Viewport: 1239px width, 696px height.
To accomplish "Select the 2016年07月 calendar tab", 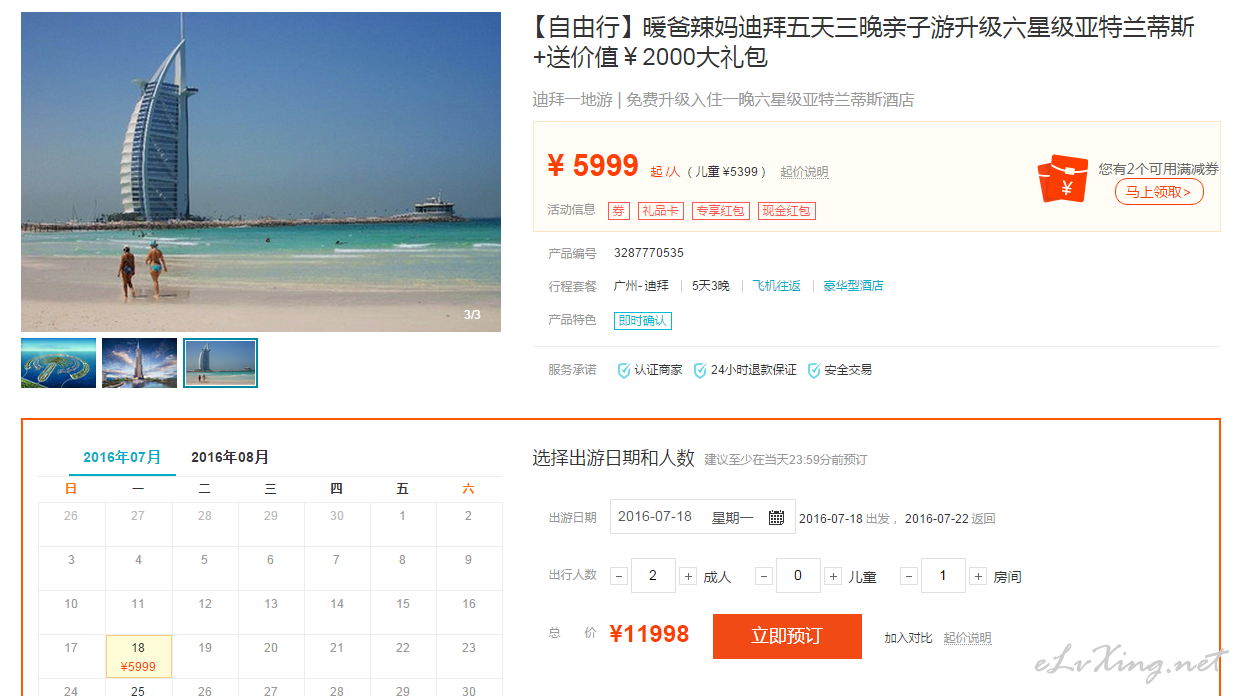I will [122, 457].
